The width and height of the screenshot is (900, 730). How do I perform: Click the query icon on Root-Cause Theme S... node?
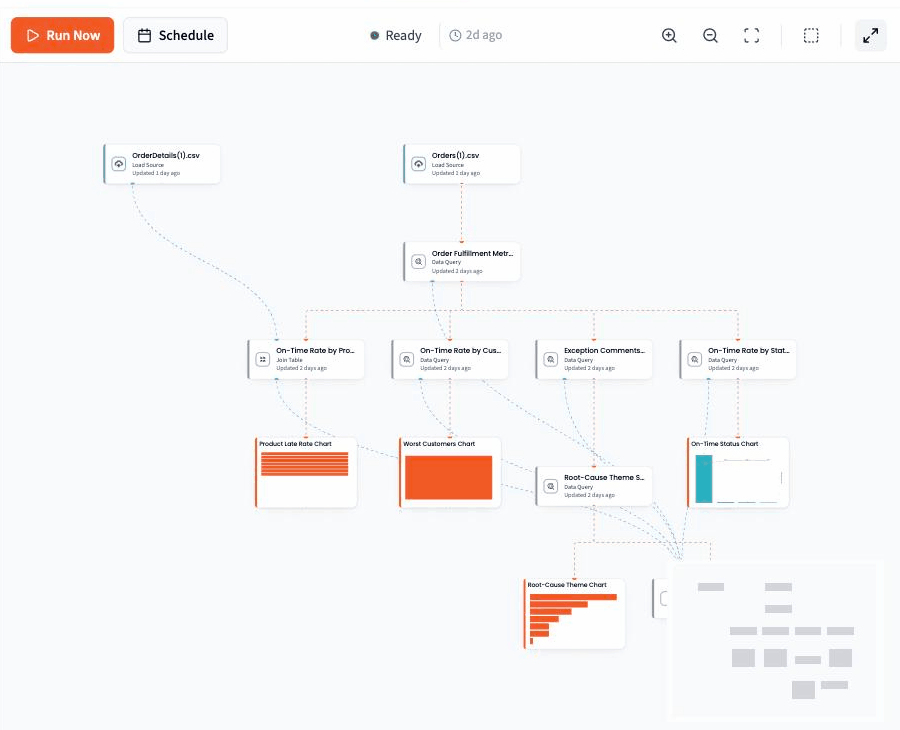[550, 486]
